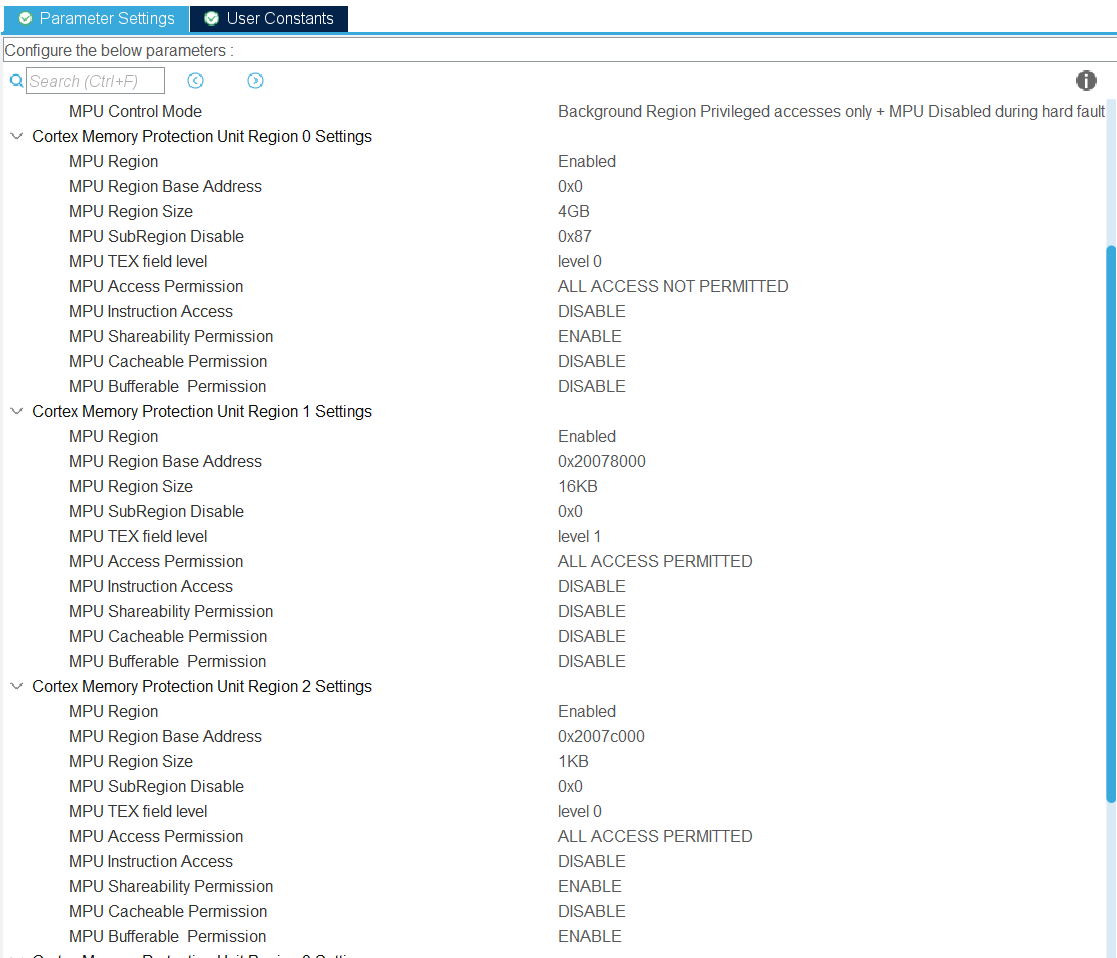Expand the Region 3 Settings at the bottom
The height and width of the screenshot is (958, 1117).
tap(16, 954)
